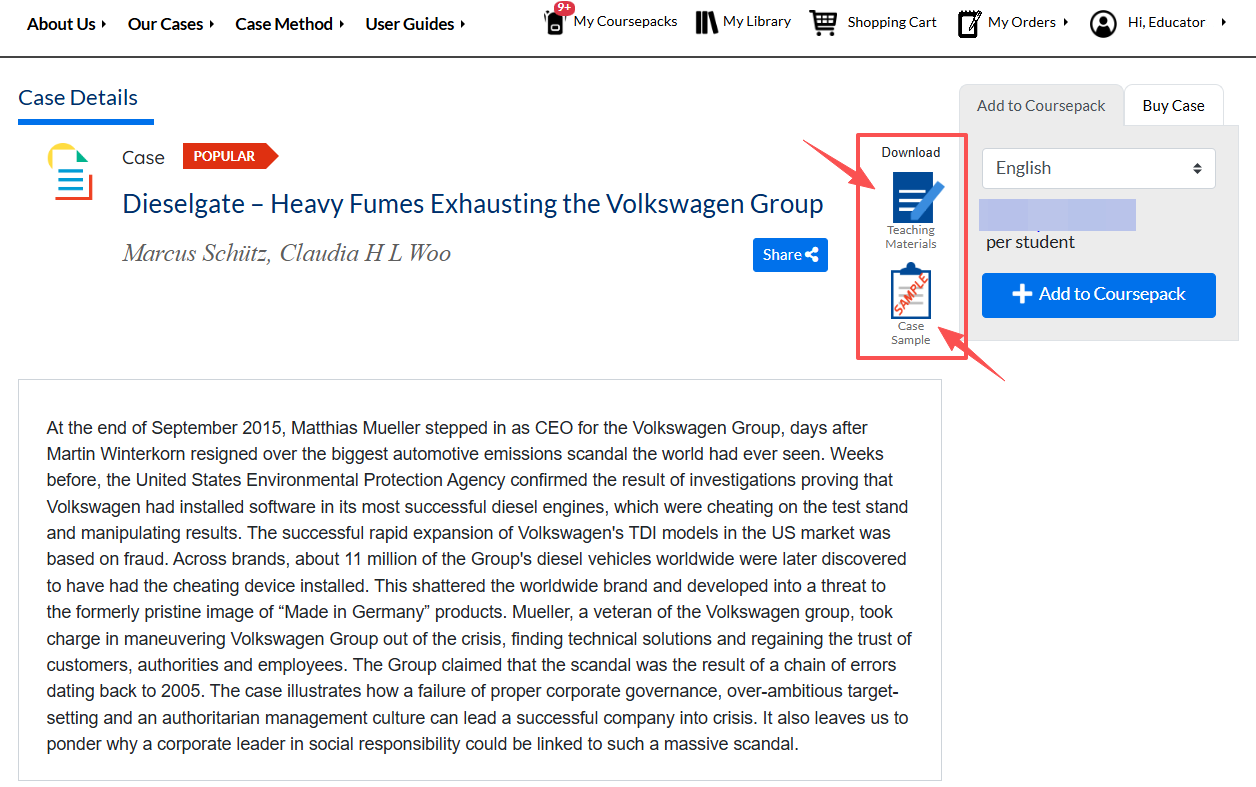Select the Case Details tab heading
The width and height of the screenshot is (1256, 787).
pyautogui.click(x=78, y=98)
